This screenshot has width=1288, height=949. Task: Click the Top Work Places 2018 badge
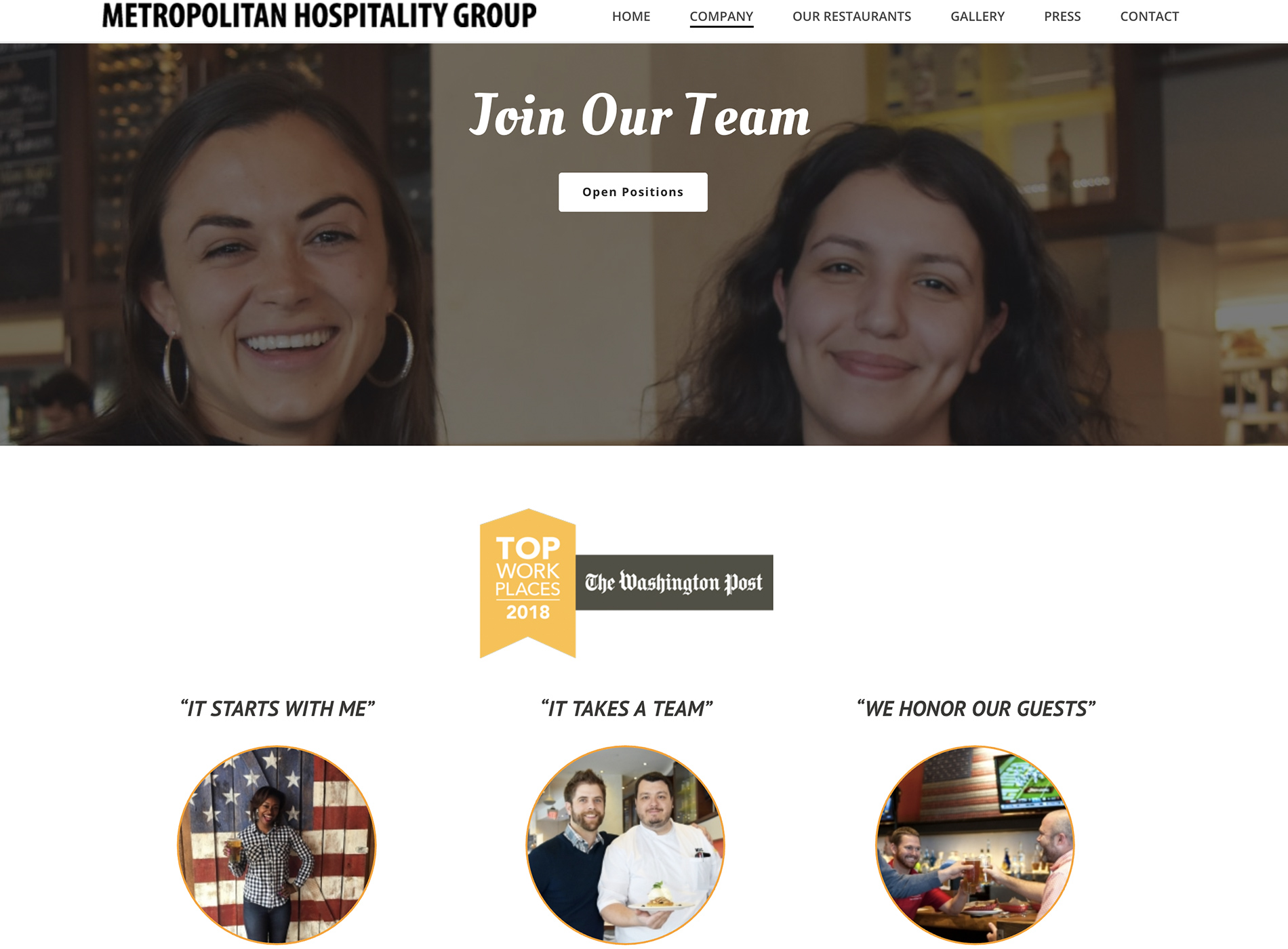tap(527, 583)
